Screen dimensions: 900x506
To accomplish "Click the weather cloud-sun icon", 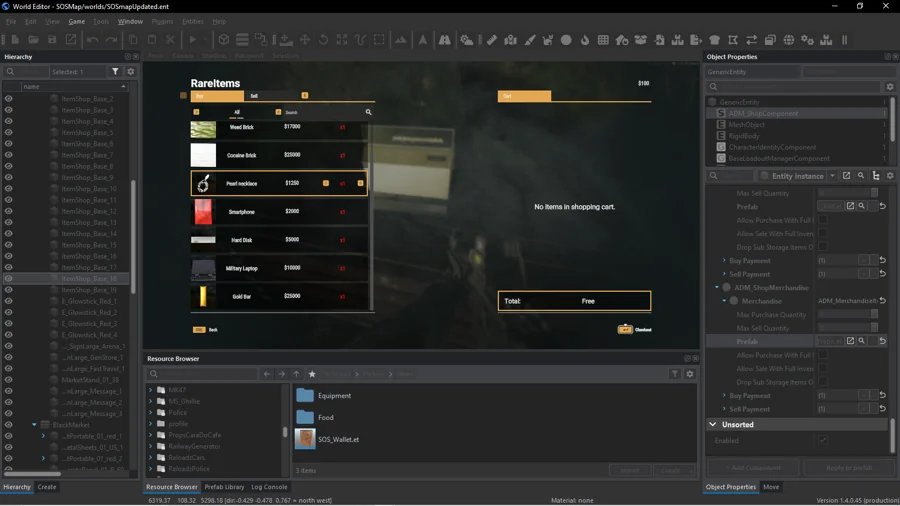I will (x=467, y=40).
